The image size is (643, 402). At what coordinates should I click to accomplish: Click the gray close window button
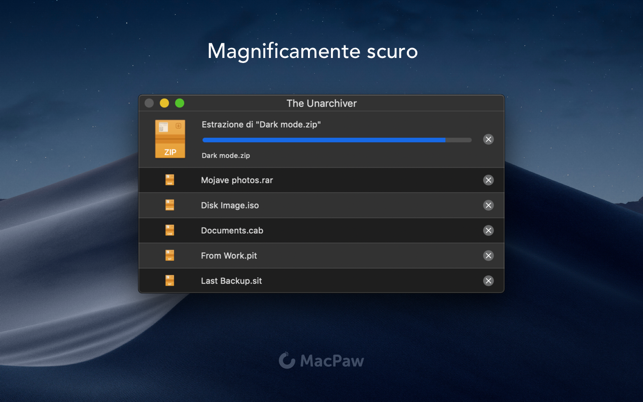[149, 103]
